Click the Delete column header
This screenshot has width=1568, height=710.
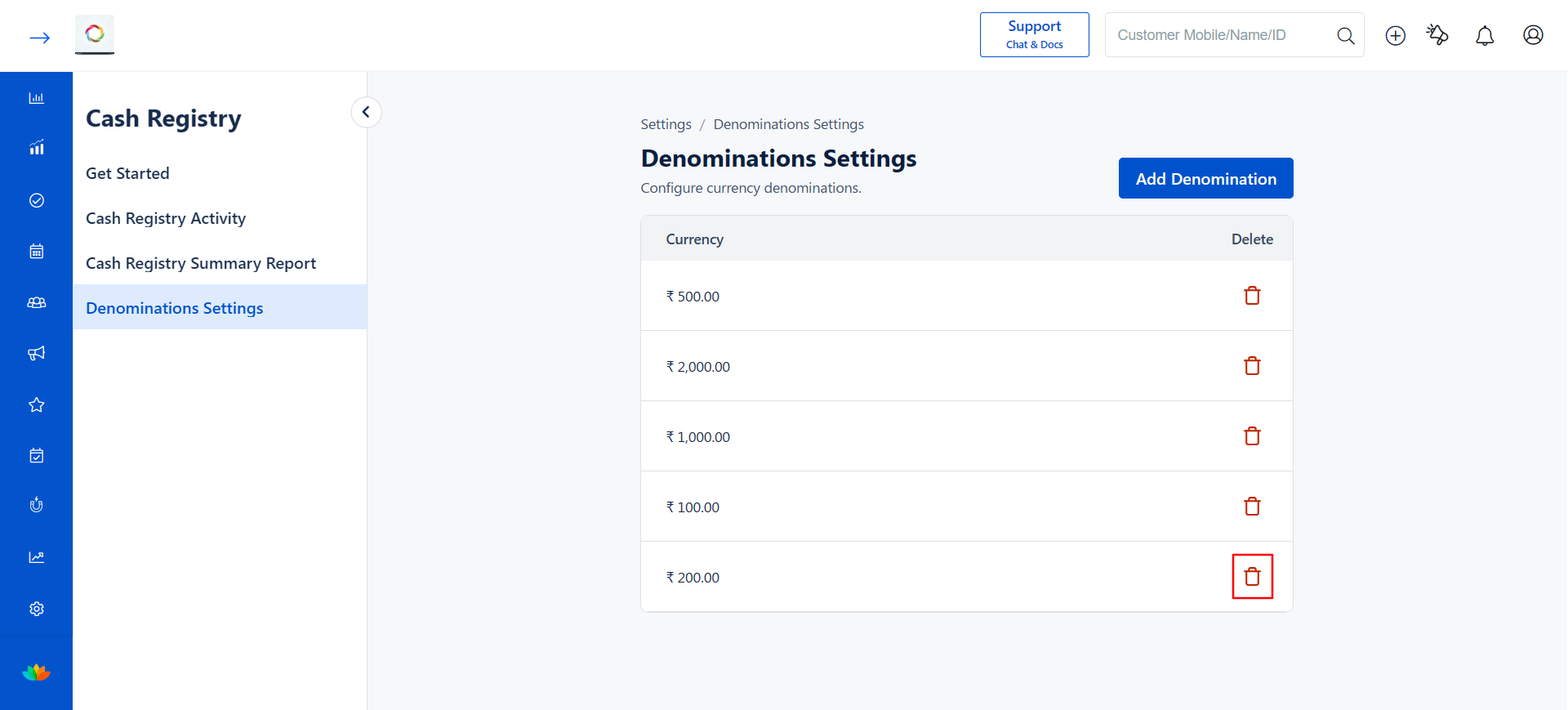click(1252, 239)
